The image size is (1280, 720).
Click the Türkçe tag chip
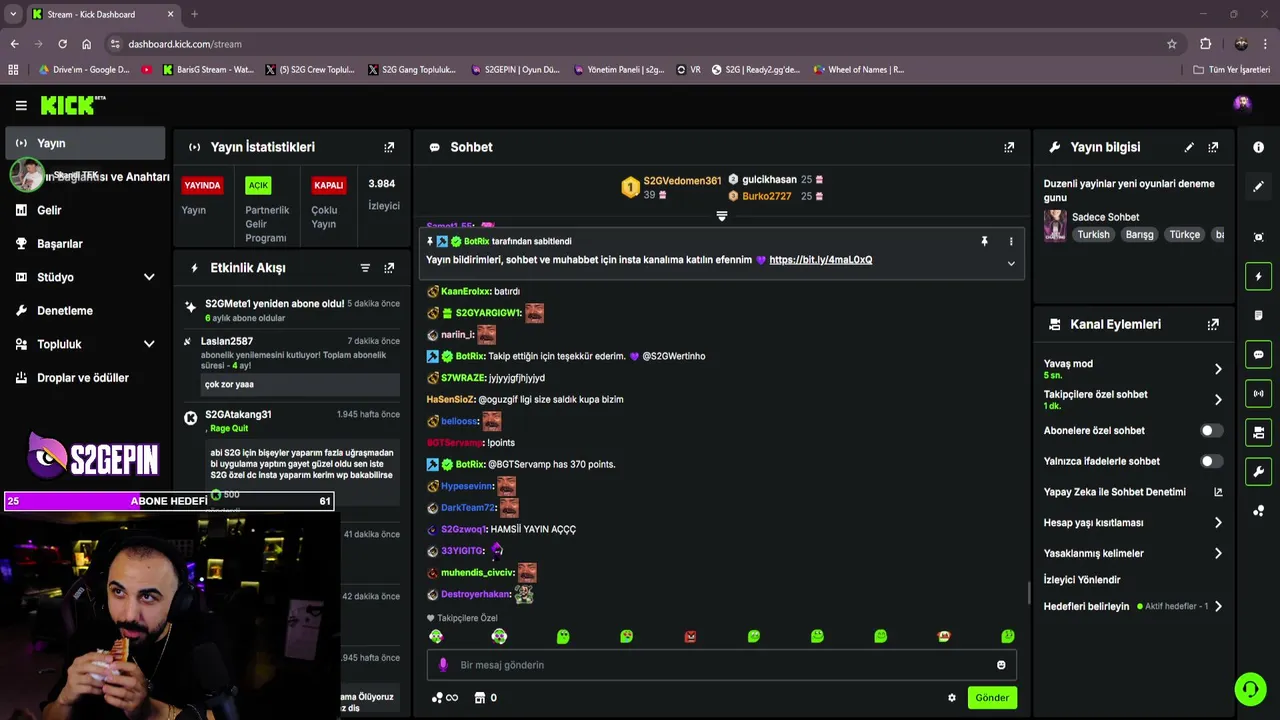1185,235
